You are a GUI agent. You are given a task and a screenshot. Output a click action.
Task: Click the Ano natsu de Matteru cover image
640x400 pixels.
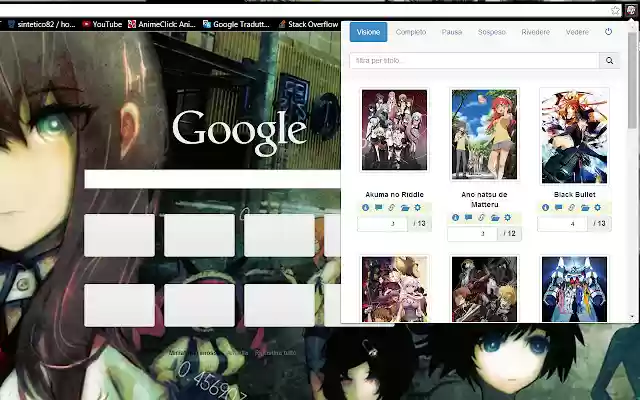point(484,135)
